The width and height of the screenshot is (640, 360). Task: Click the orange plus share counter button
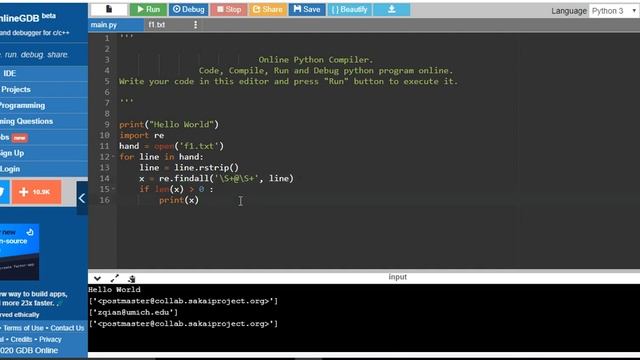pyautogui.click(x=36, y=192)
